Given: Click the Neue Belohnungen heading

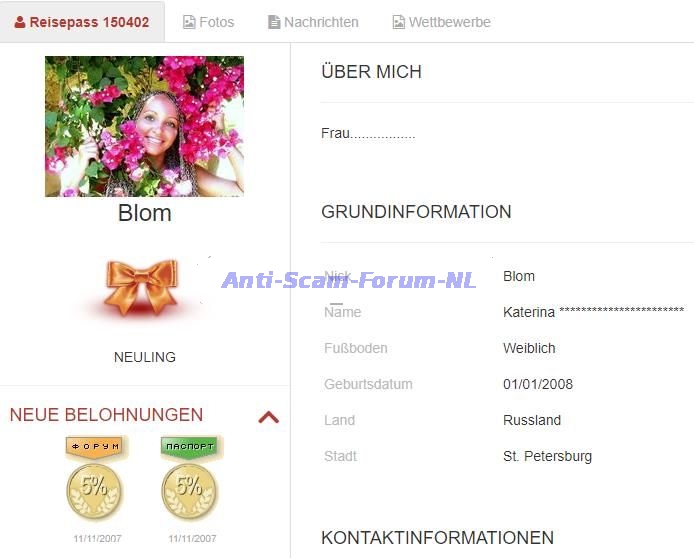Looking at the screenshot, I should [x=106, y=415].
